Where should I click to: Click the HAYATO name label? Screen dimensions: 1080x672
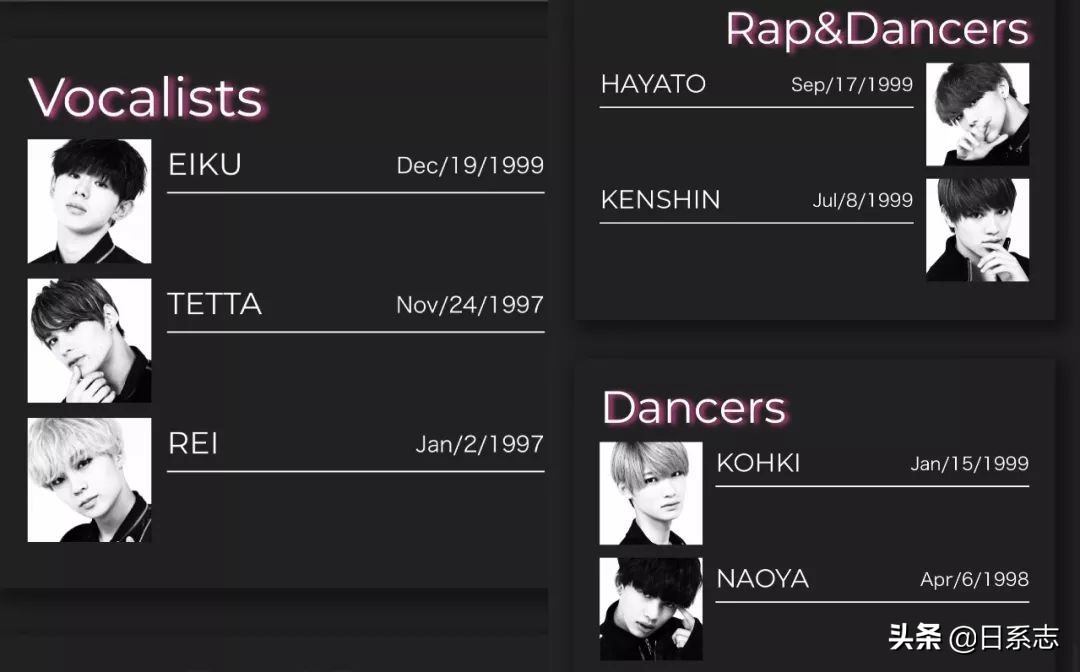point(653,84)
